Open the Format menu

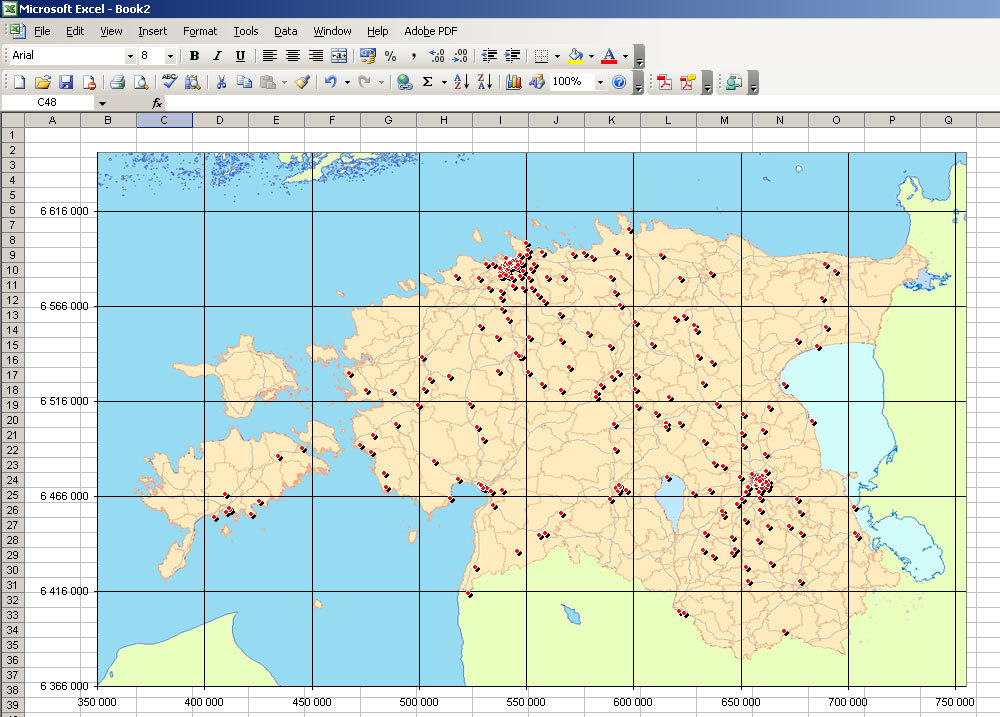[200, 31]
